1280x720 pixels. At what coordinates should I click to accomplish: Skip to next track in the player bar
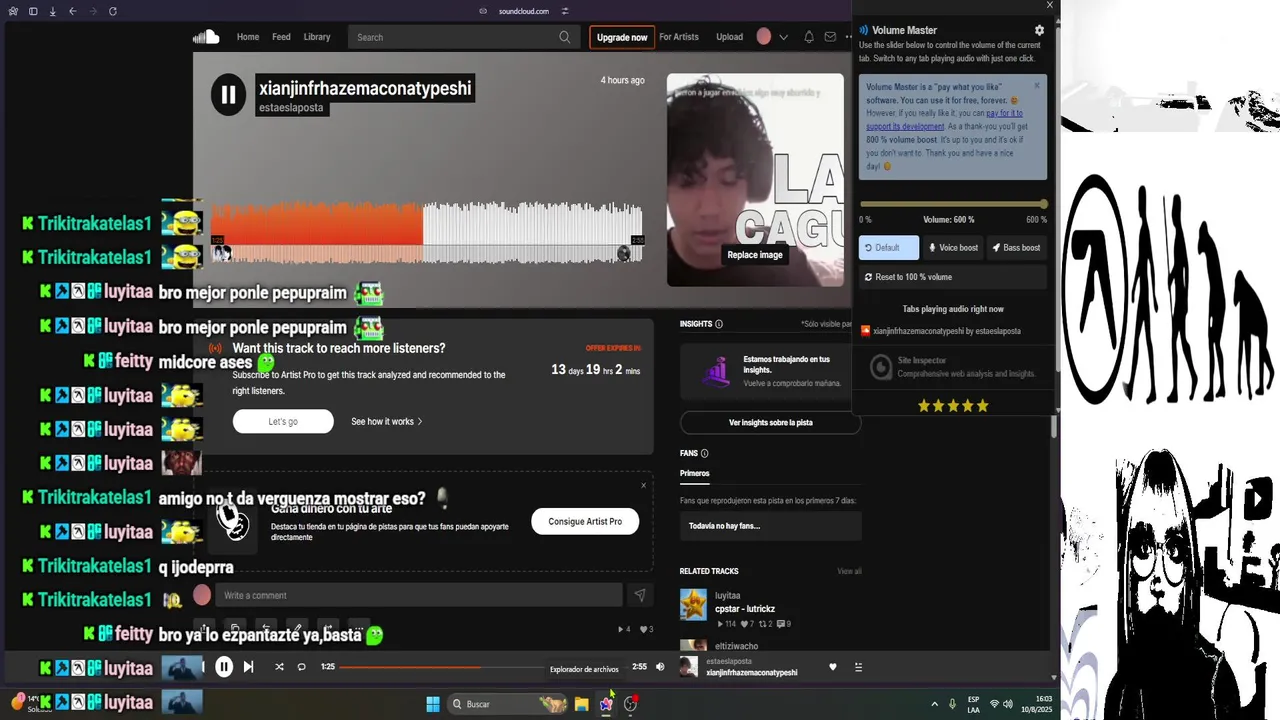pyautogui.click(x=249, y=667)
